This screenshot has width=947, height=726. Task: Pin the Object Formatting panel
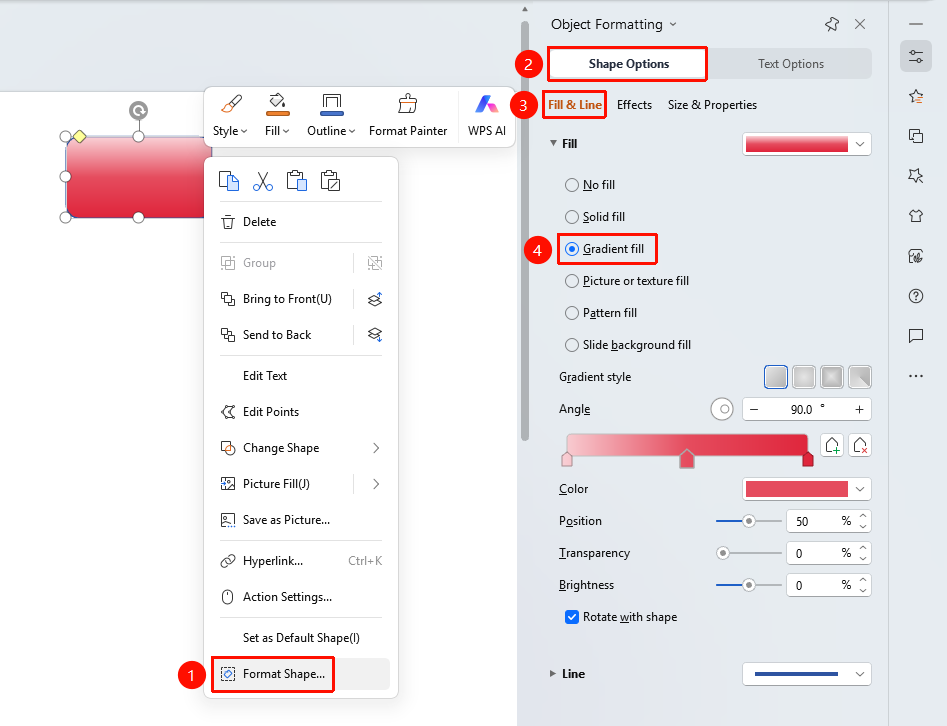point(832,24)
